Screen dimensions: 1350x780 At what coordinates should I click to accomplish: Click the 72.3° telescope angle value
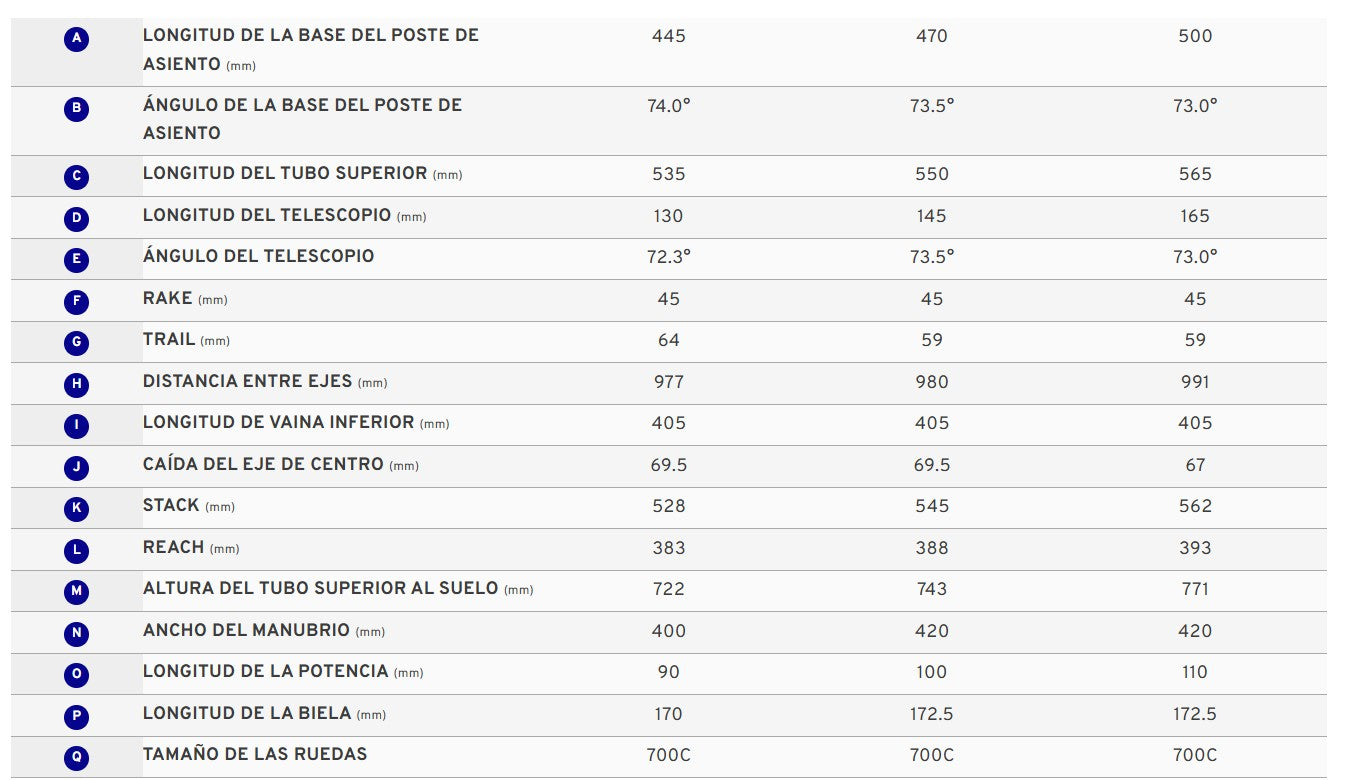(x=669, y=257)
